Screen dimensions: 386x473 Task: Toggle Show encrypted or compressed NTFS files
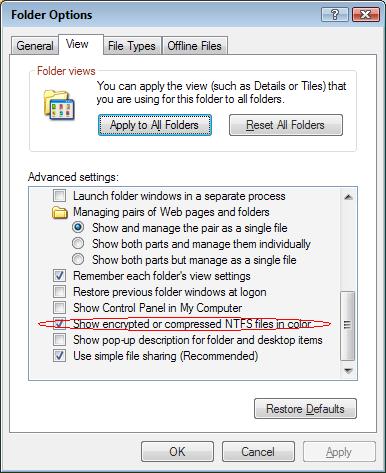coord(59,324)
